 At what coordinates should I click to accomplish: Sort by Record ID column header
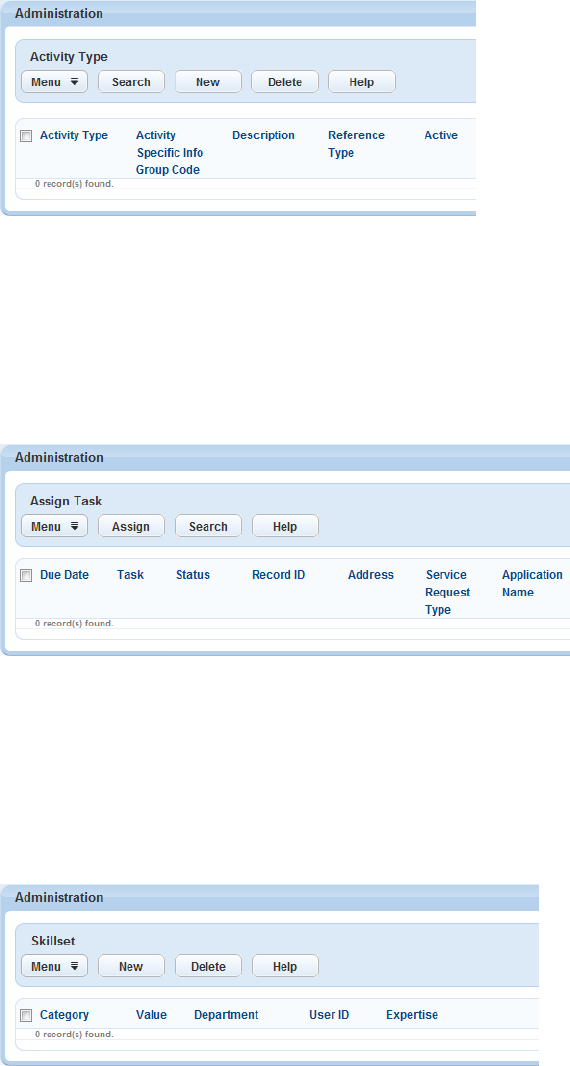279,575
